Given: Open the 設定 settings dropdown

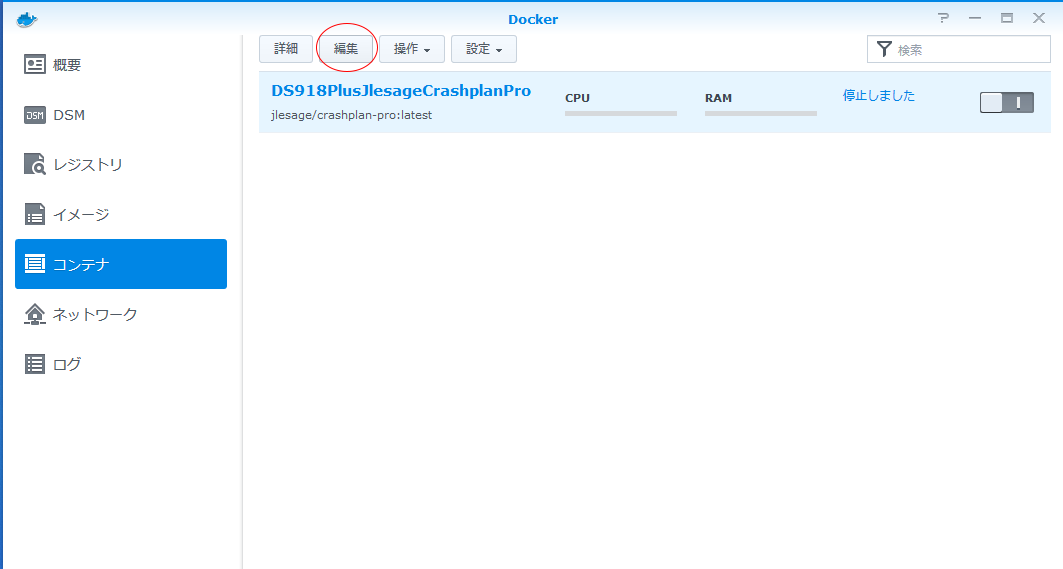Looking at the screenshot, I should [x=483, y=49].
